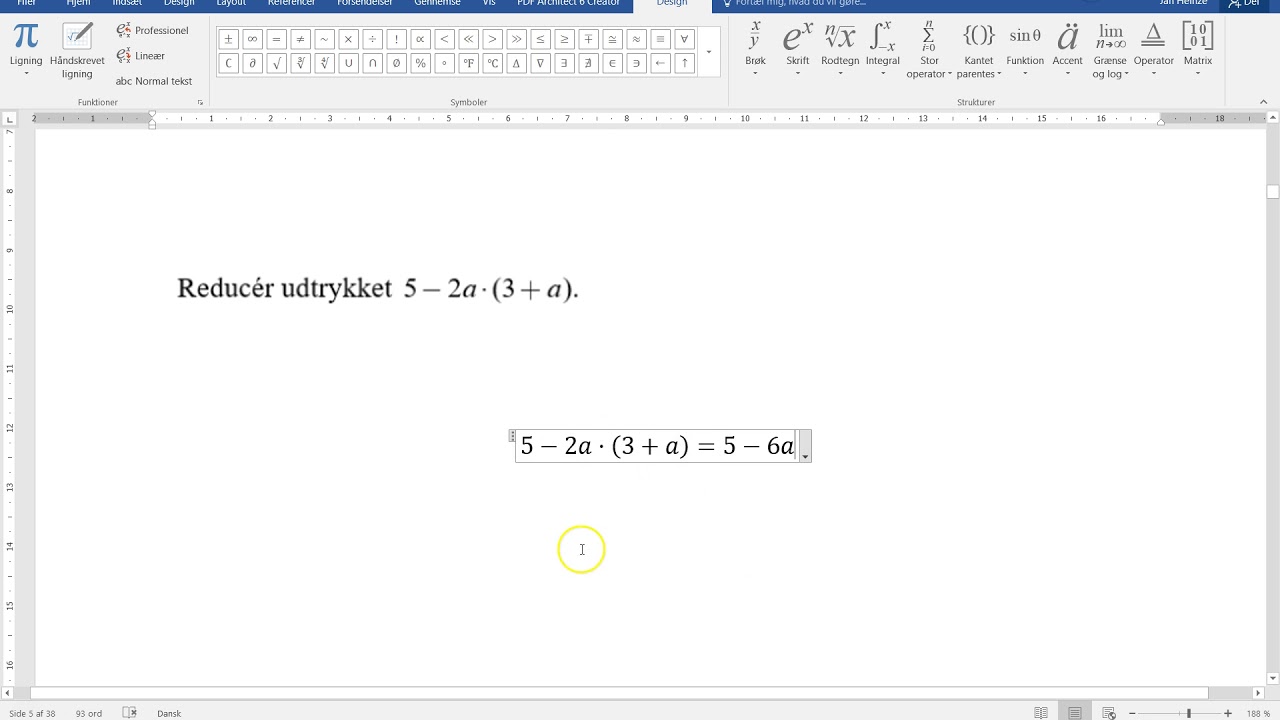
Task: Click Side 5 af 38 page indicator
Action: (33, 713)
